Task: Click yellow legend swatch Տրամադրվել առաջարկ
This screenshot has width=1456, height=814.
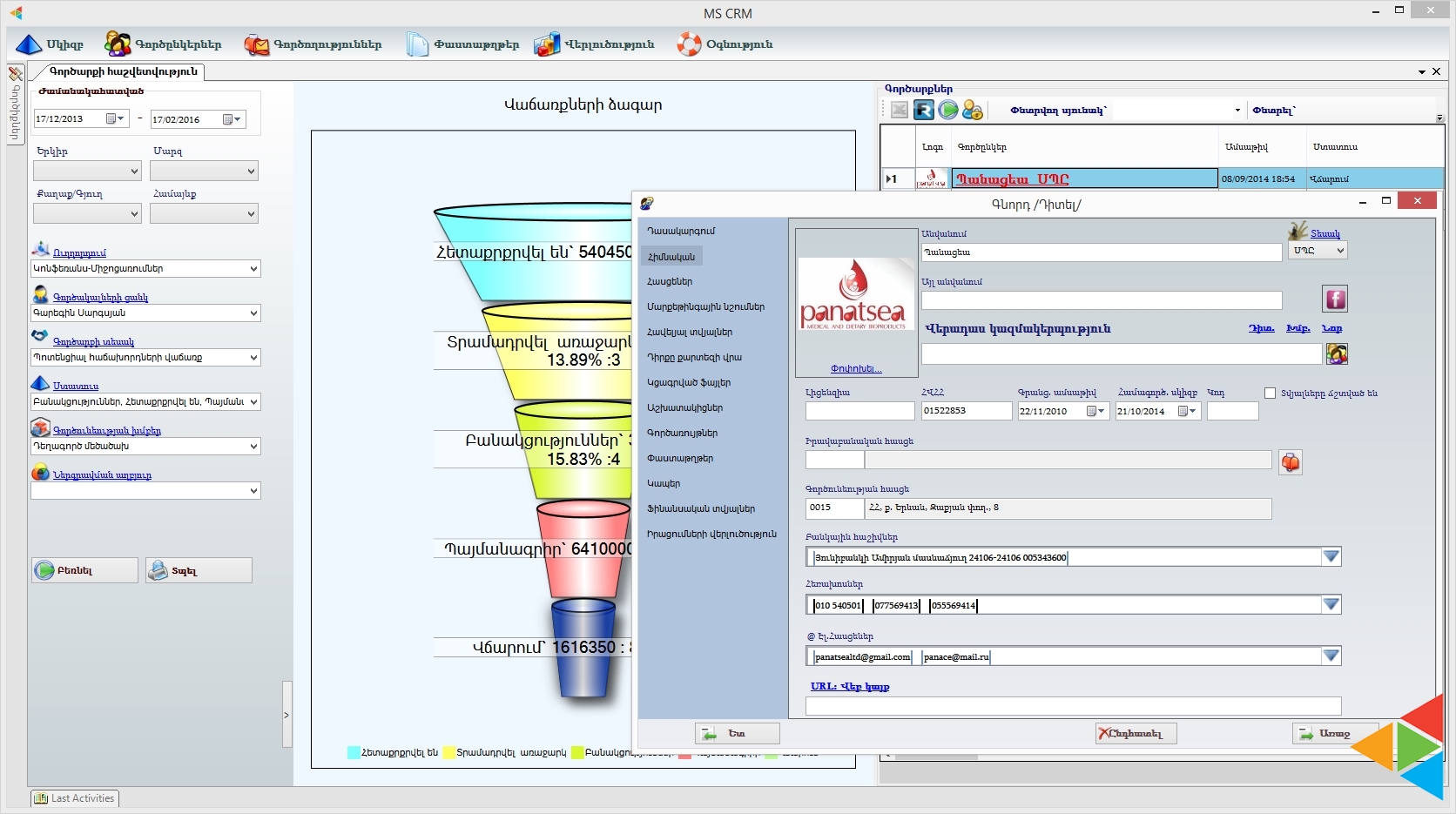Action: [448, 752]
